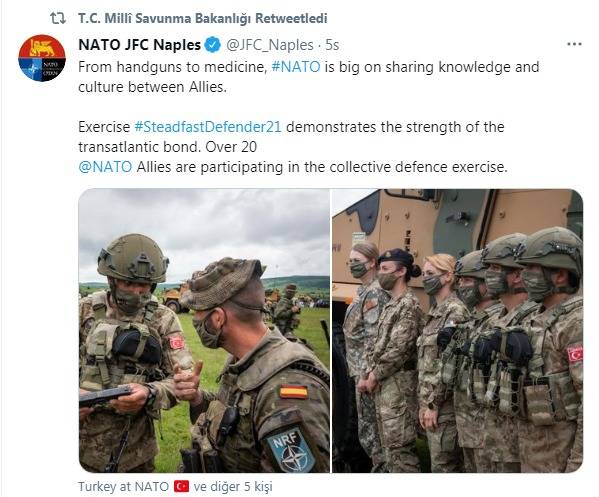
Task: Click the blue verified badge beside NATO JFC Naples
Action: coord(213,45)
